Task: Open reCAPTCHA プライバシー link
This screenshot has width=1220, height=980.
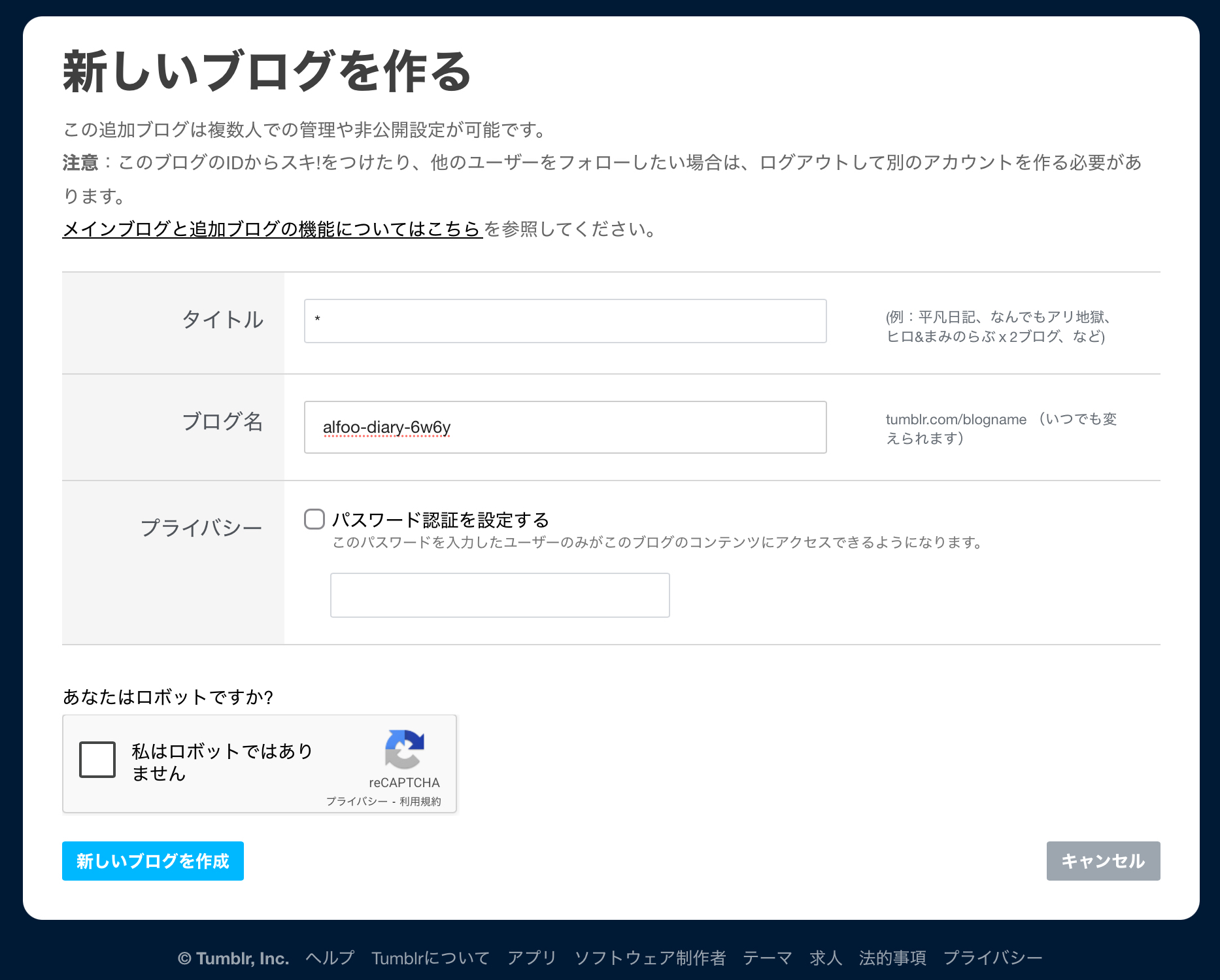Action: [356, 802]
